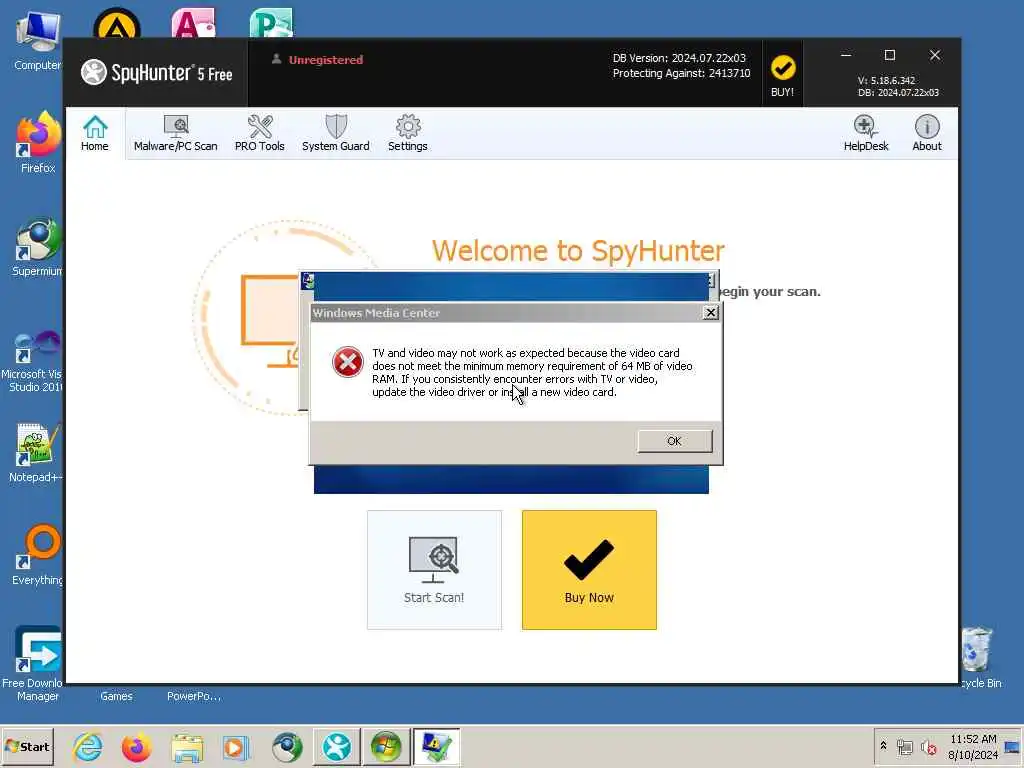Click the DB Version text in header
1024x768 pixels.
(x=679, y=58)
